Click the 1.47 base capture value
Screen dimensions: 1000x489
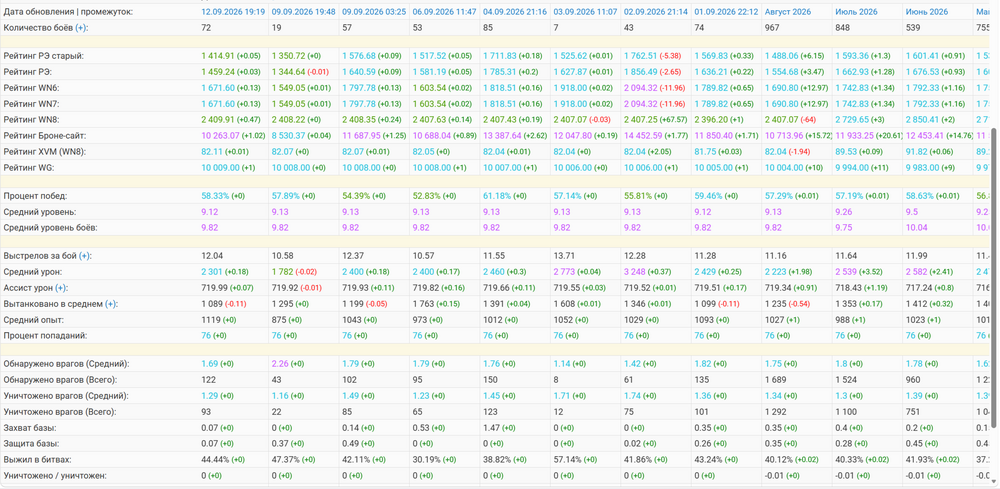pyautogui.click(x=491, y=427)
